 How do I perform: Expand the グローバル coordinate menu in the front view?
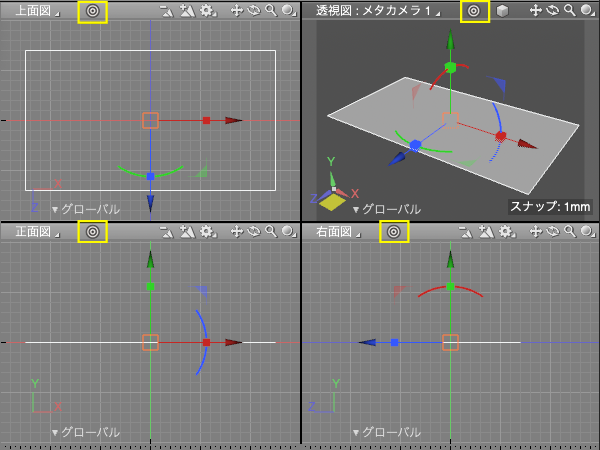click(x=86, y=432)
